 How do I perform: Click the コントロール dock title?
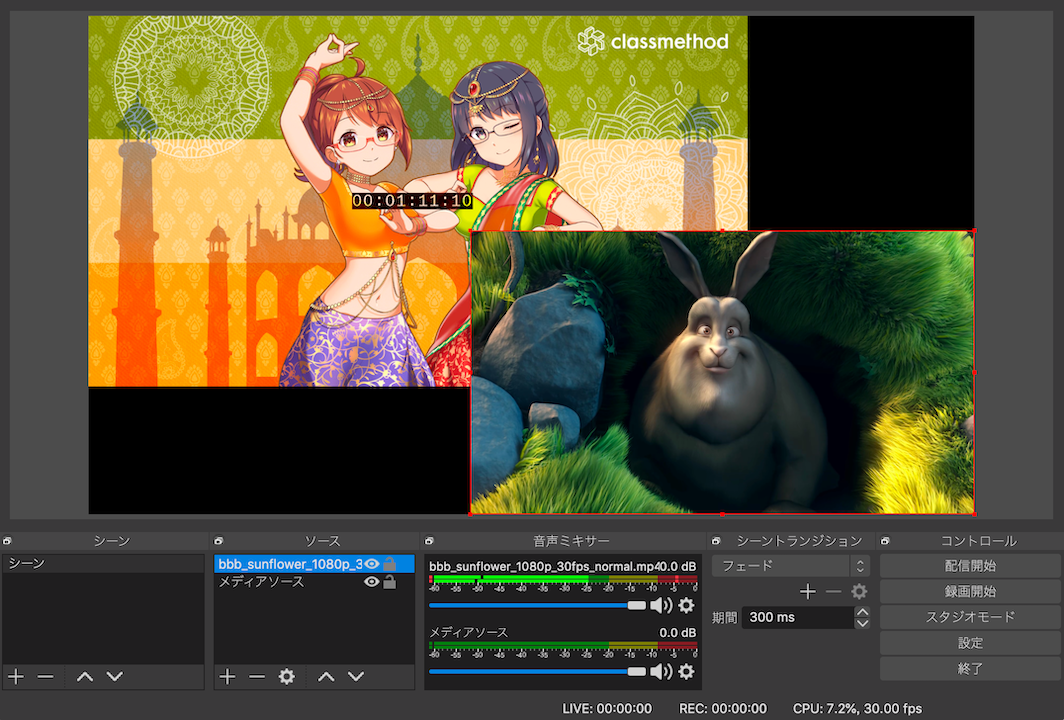(978, 541)
